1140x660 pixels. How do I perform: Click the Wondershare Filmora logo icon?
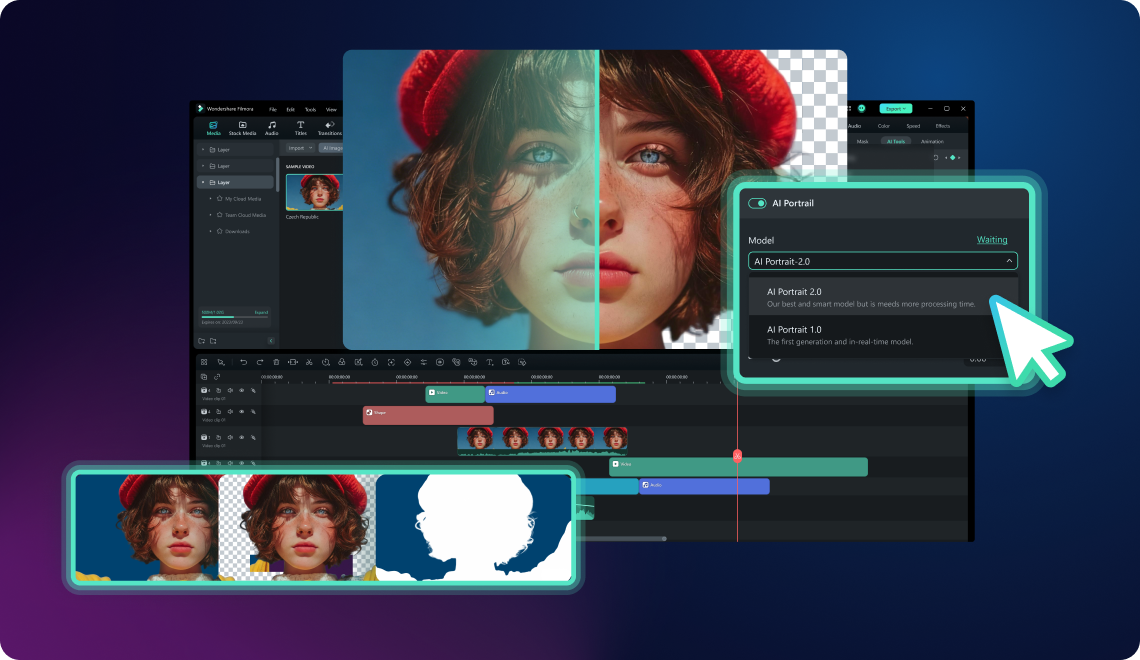(201, 108)
